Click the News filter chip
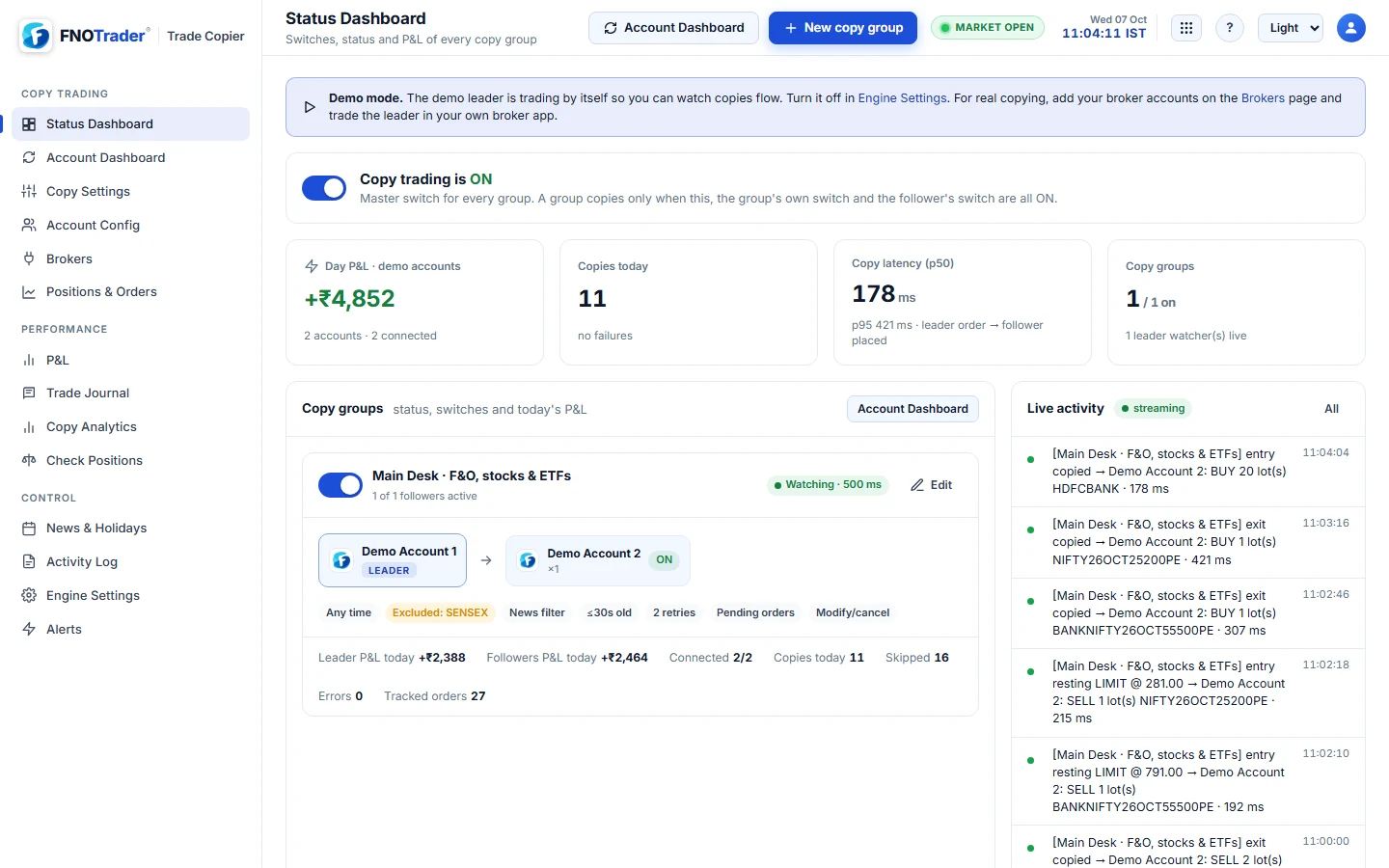The image size is (1389, 868). [x=537, y=612]
